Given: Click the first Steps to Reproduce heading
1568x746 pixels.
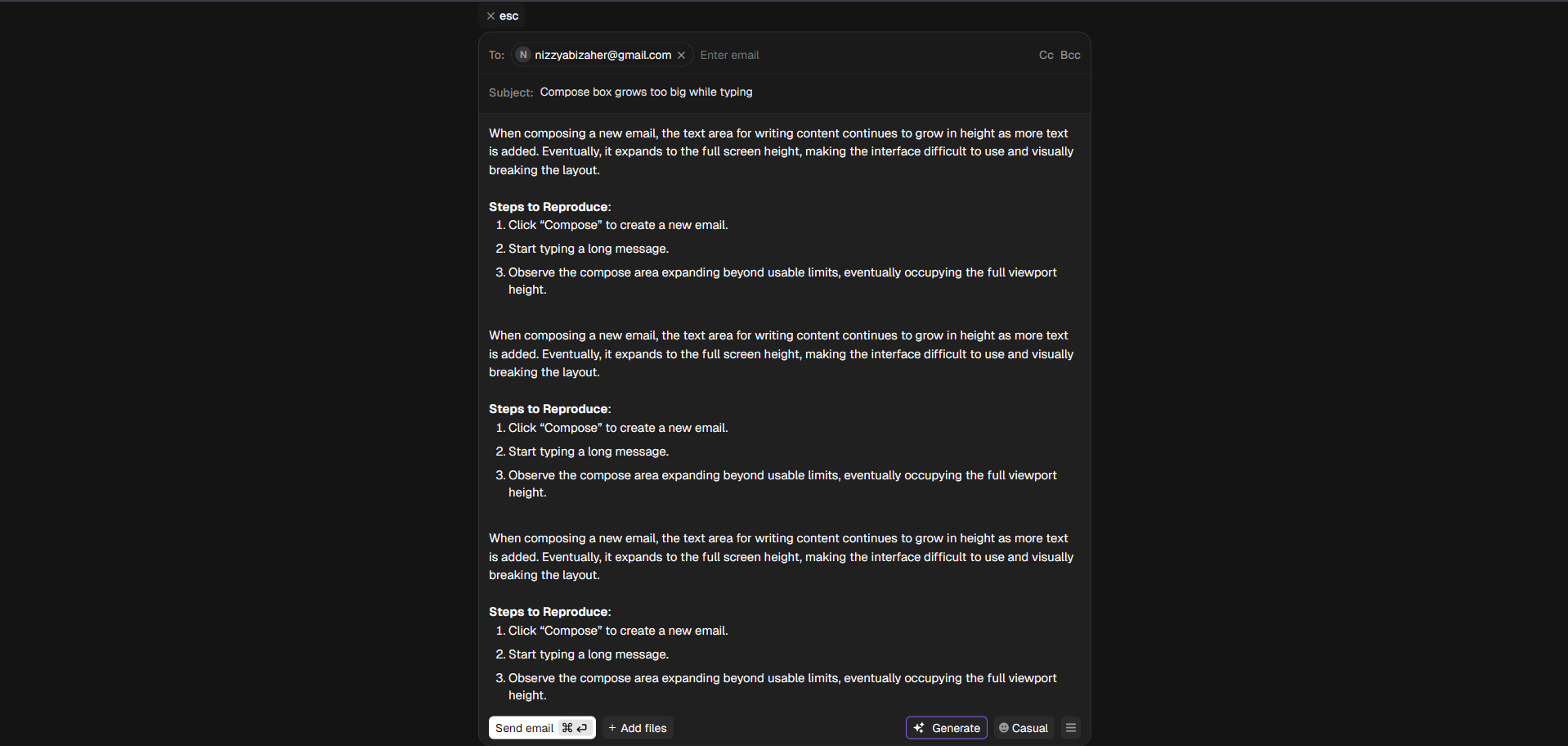Looking at the screenshot, I should [x=549, y=207].
